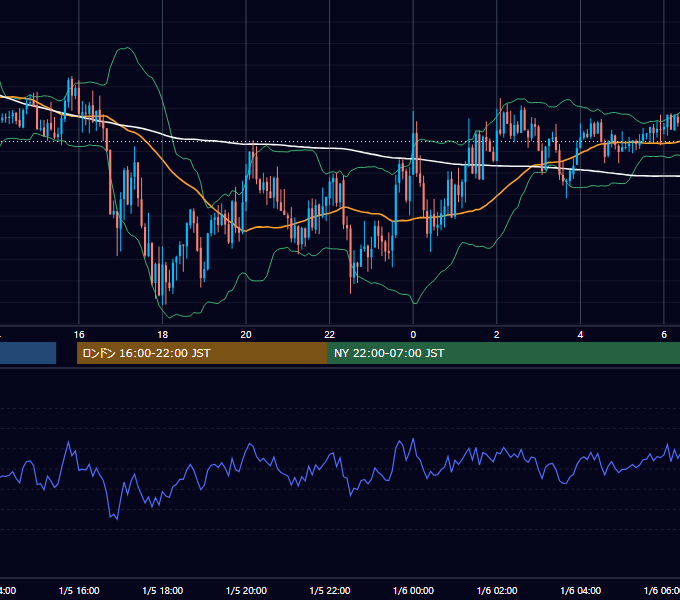This screenshot has width=680, height=600.
Task: Click the 1/6 02:00 date label
Action: [497, 590]
